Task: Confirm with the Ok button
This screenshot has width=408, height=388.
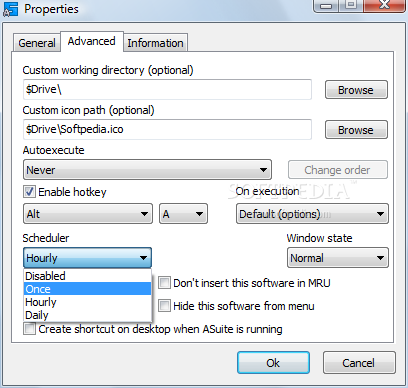Action: tap(273, 363)
